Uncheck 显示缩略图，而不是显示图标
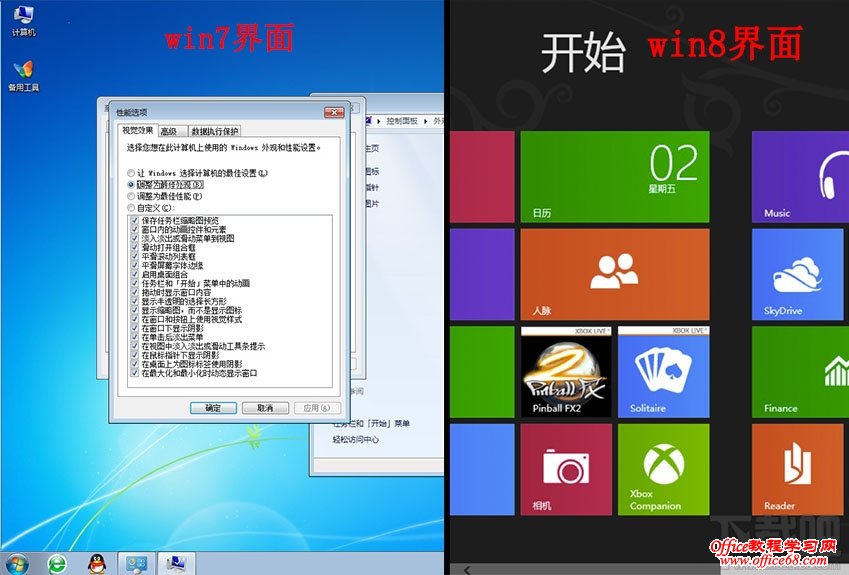This screenshot has width=849, height=575. [x=134, y=310]
